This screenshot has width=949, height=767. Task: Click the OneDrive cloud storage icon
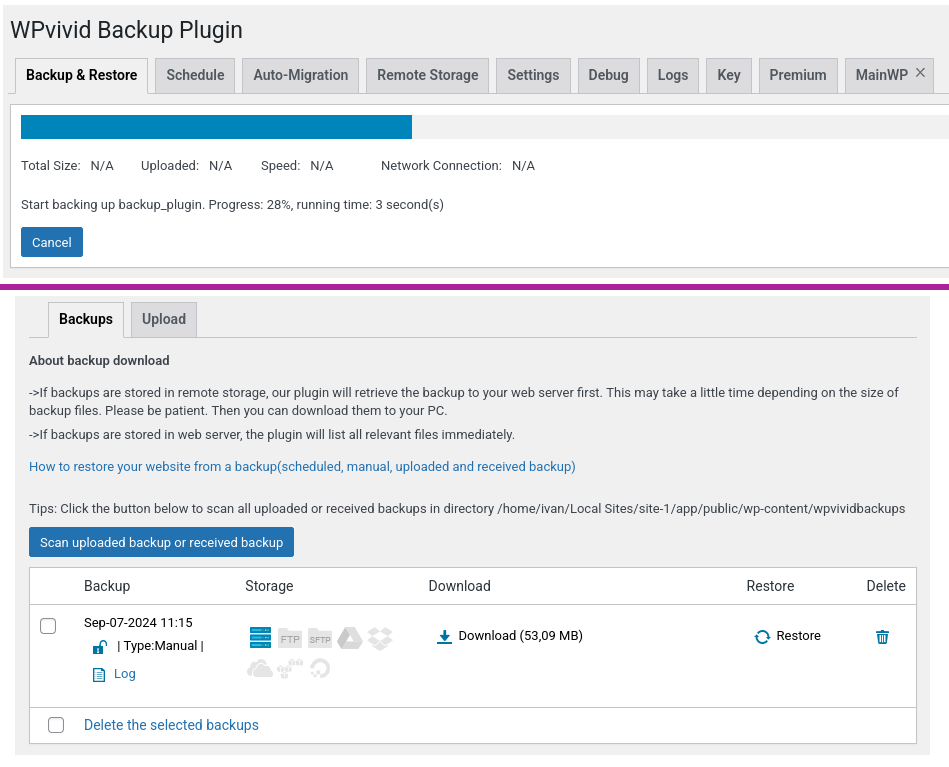pyautogui.click(x=260, y=668)
